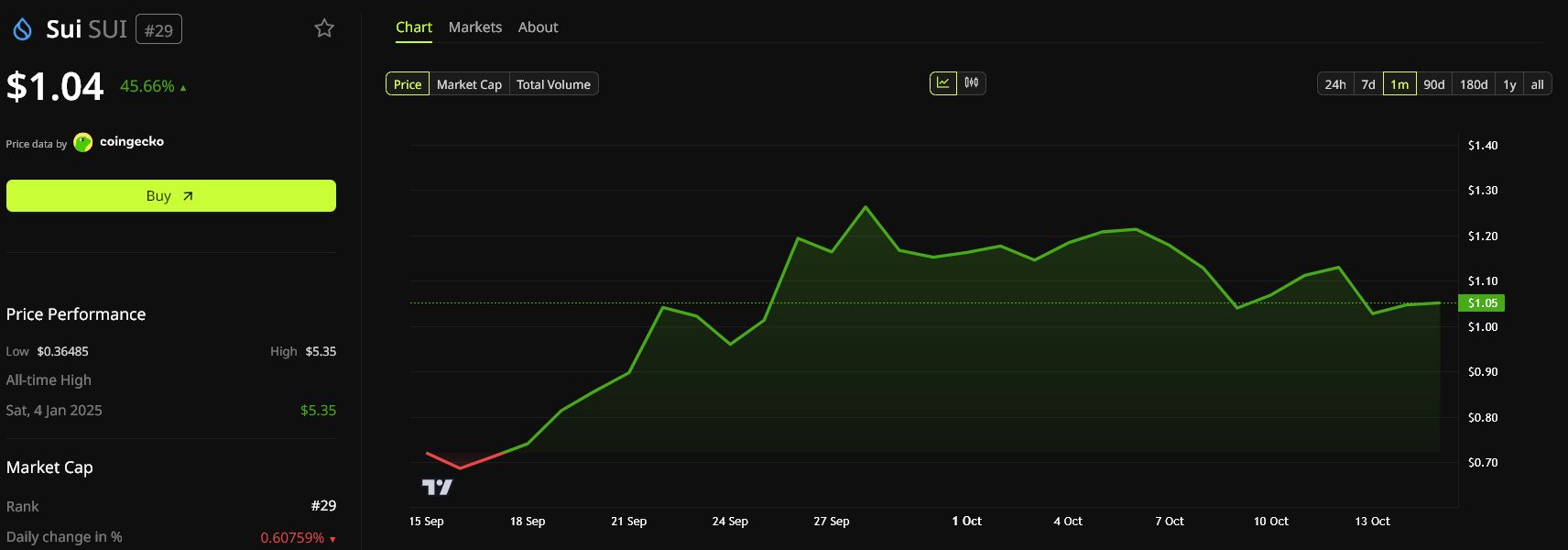This screenshot has height=550, width=1568.
Task: Set chart range to 24h
Action: (1335, 84)
